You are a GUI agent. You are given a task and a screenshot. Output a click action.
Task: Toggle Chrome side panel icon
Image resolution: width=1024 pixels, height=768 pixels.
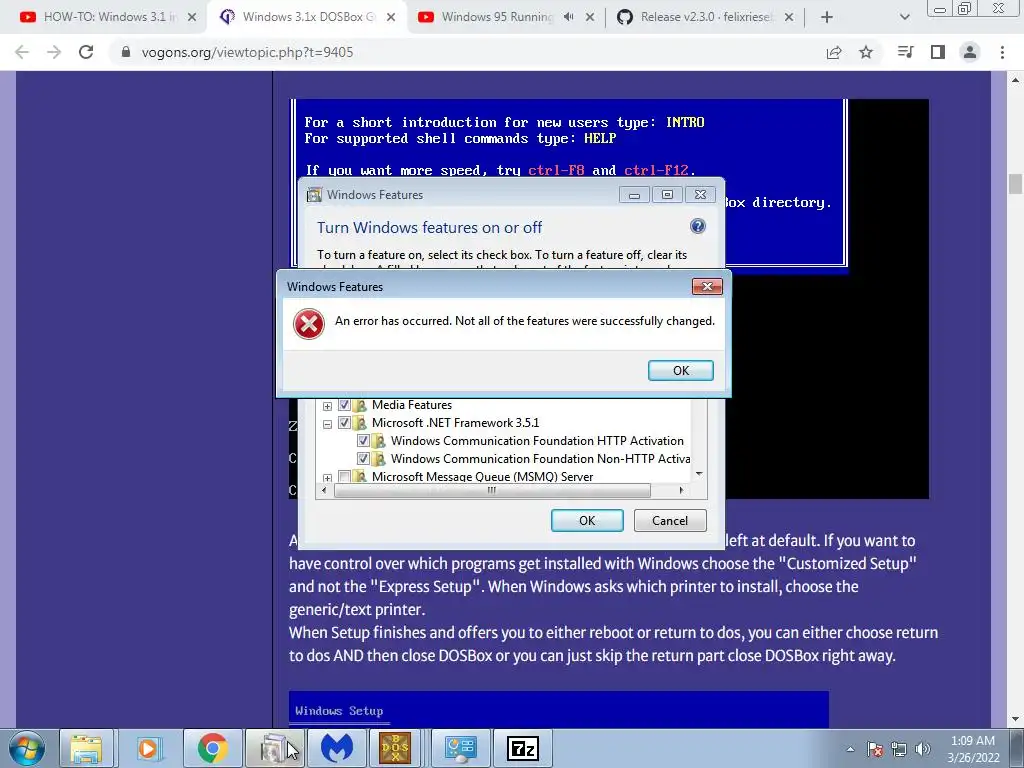pos(938,52)
